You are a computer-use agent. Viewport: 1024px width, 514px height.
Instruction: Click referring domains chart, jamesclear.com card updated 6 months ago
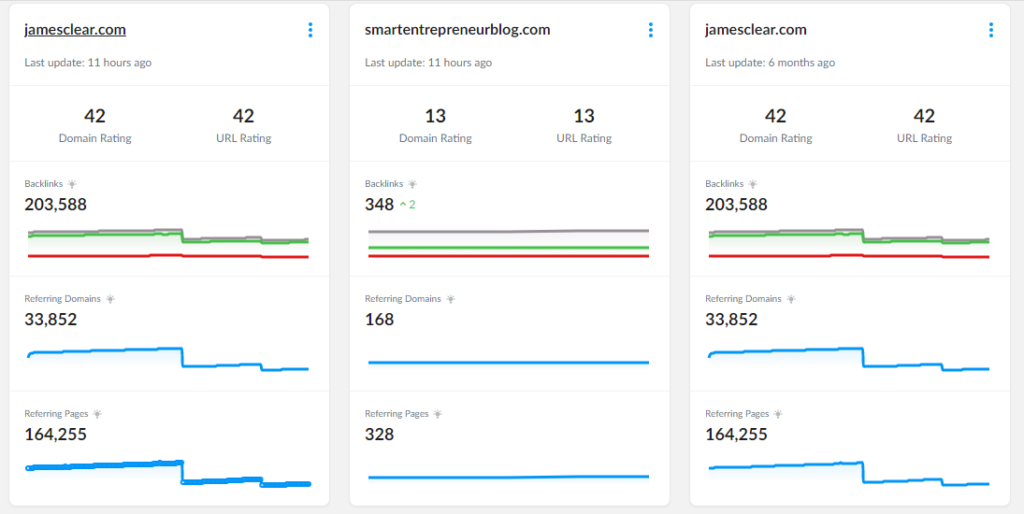tap(848, 359)
